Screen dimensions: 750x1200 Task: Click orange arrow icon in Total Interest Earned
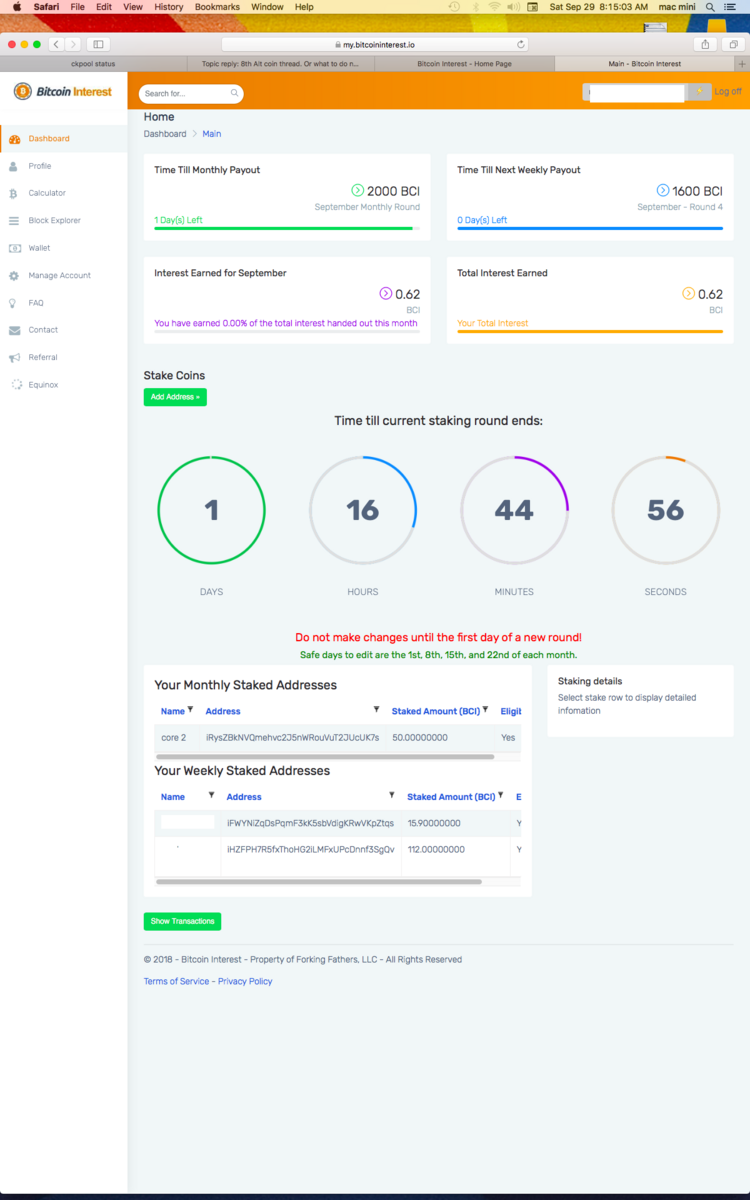click(689, 294)
